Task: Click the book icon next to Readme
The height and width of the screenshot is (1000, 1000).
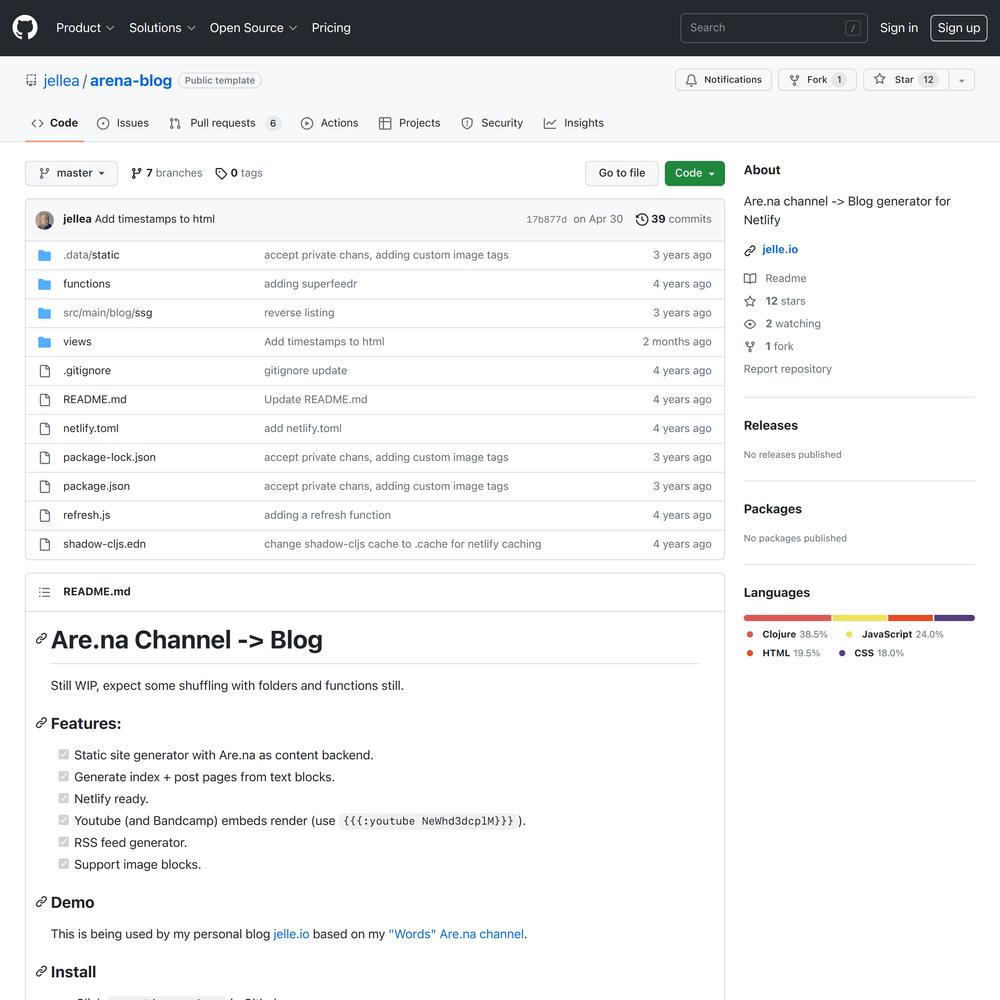Action: [x=750, y=279]
